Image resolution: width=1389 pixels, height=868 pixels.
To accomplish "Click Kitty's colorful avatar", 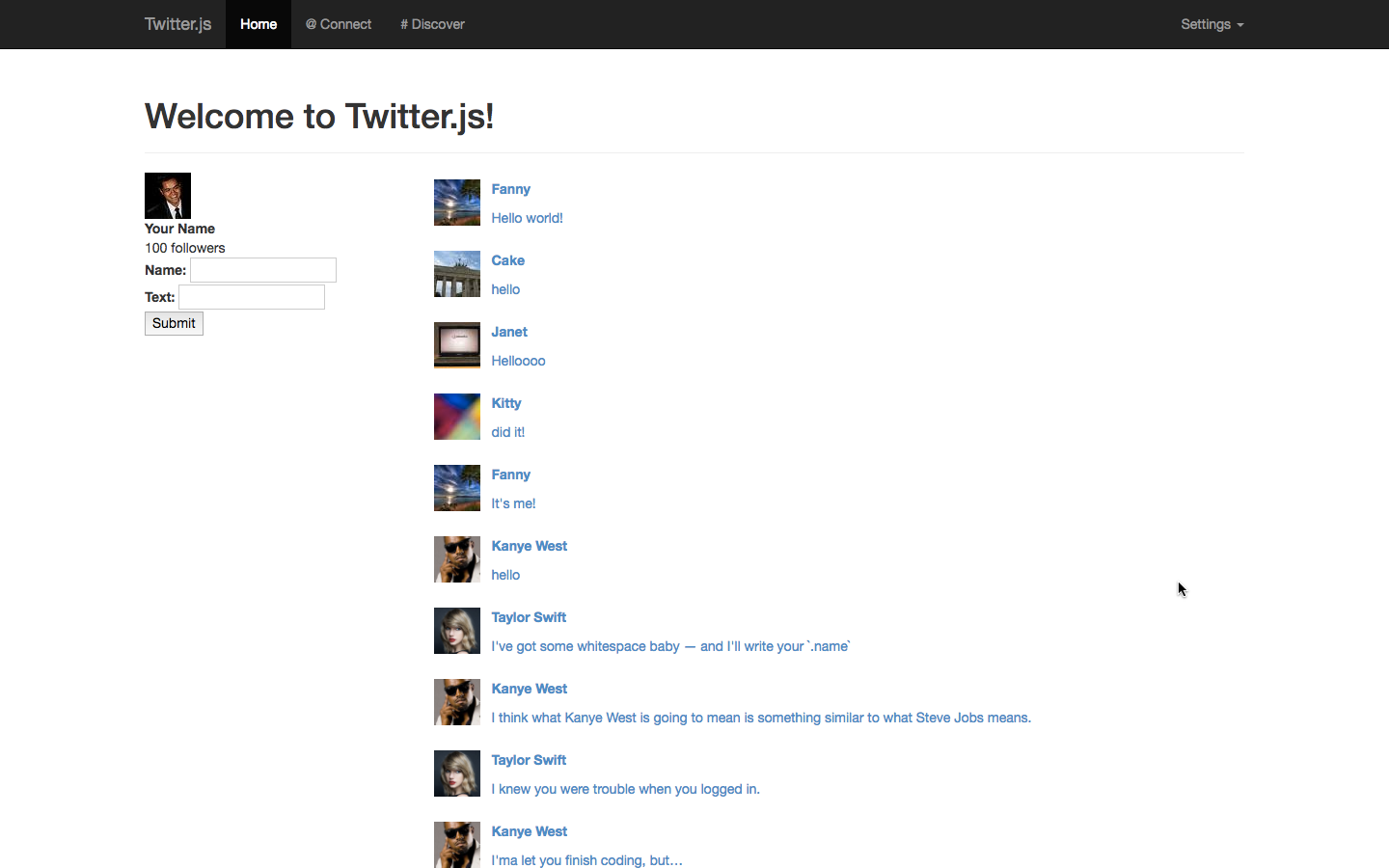I will pos(457,417).
